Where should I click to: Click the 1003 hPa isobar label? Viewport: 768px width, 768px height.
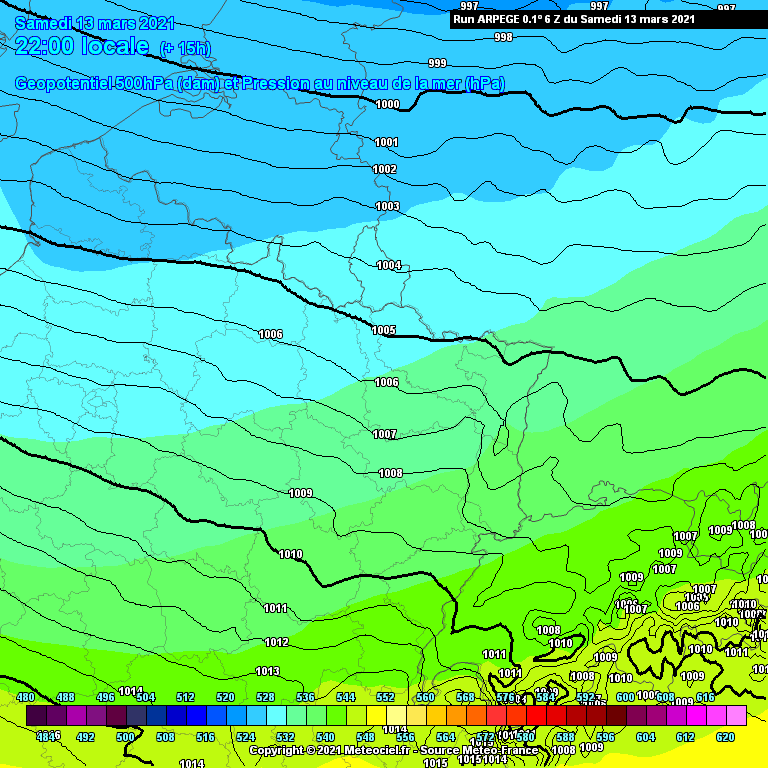[387, 206]
